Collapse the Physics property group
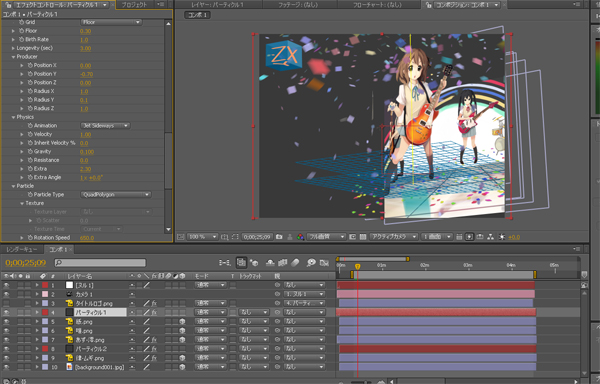 [13, 117]
